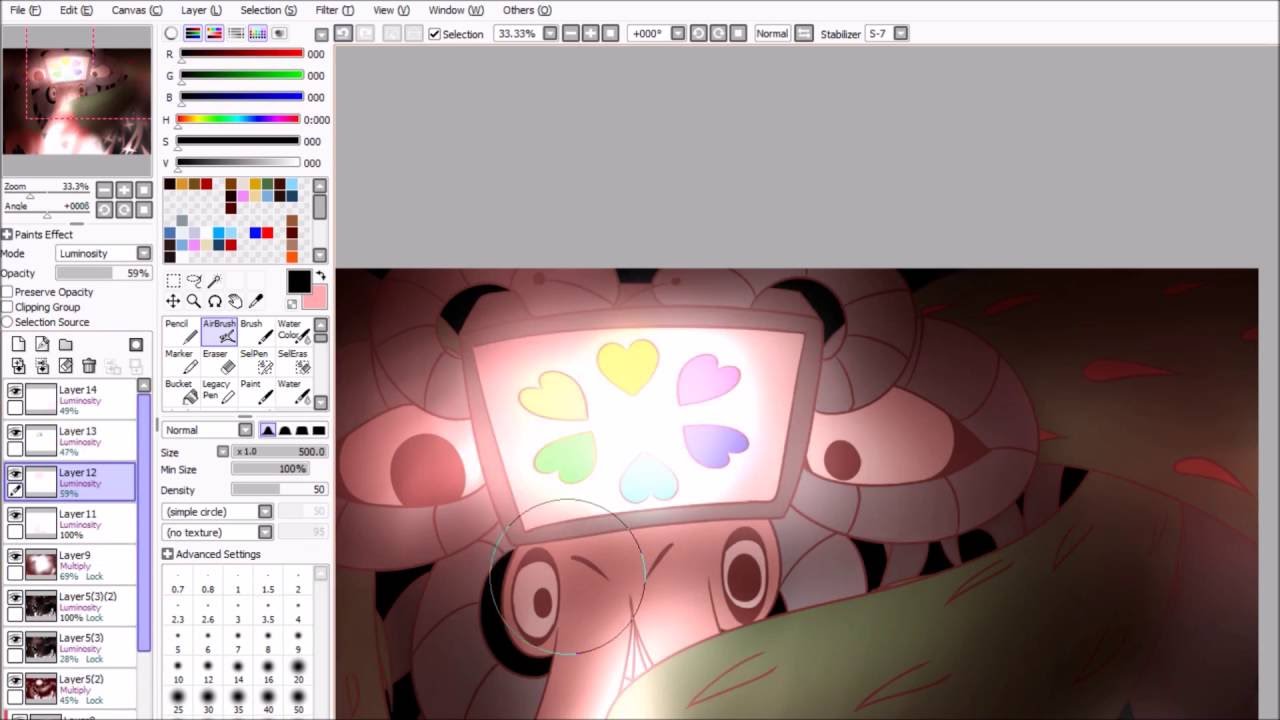Toggle the RGB slider panel icon
The image size is (1280, 720).
(x=193, y=33)
